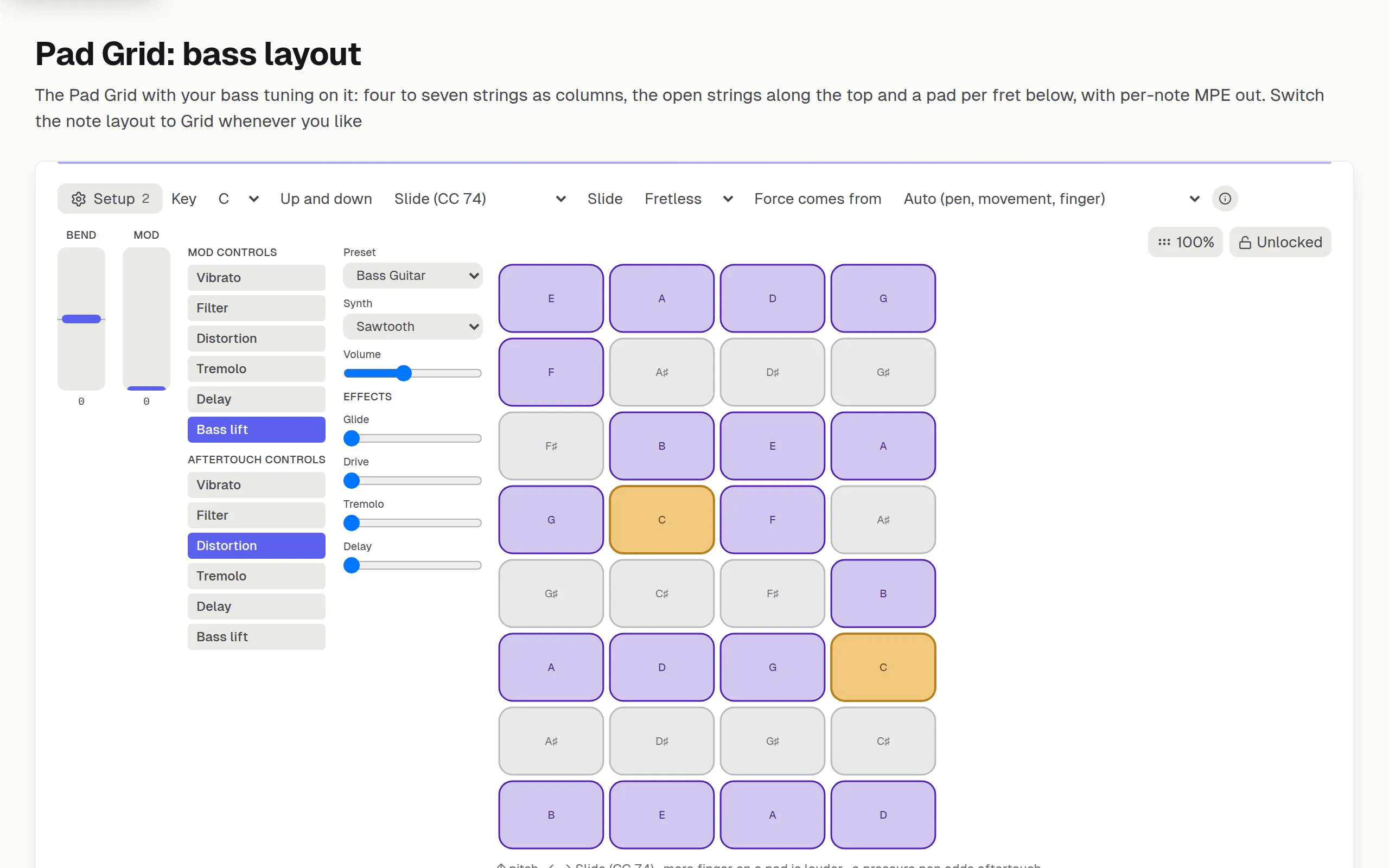The image size is (1389, 868).
Task: Open the Bass Guitar preset dropdown
Action: pyautogui.click(x=413, y=276)
